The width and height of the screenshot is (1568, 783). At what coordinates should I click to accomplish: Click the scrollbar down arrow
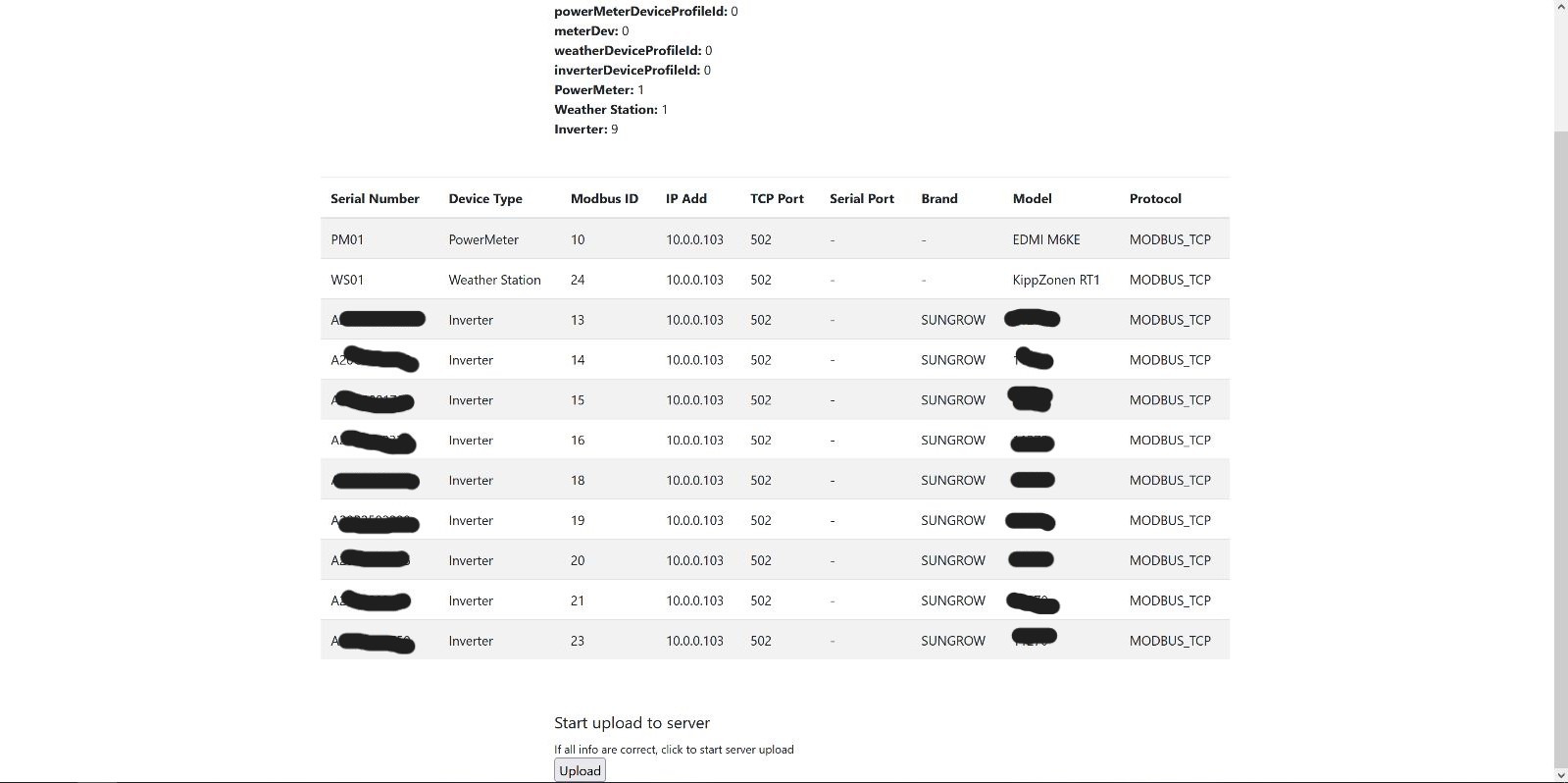[x=1560, y=774]
